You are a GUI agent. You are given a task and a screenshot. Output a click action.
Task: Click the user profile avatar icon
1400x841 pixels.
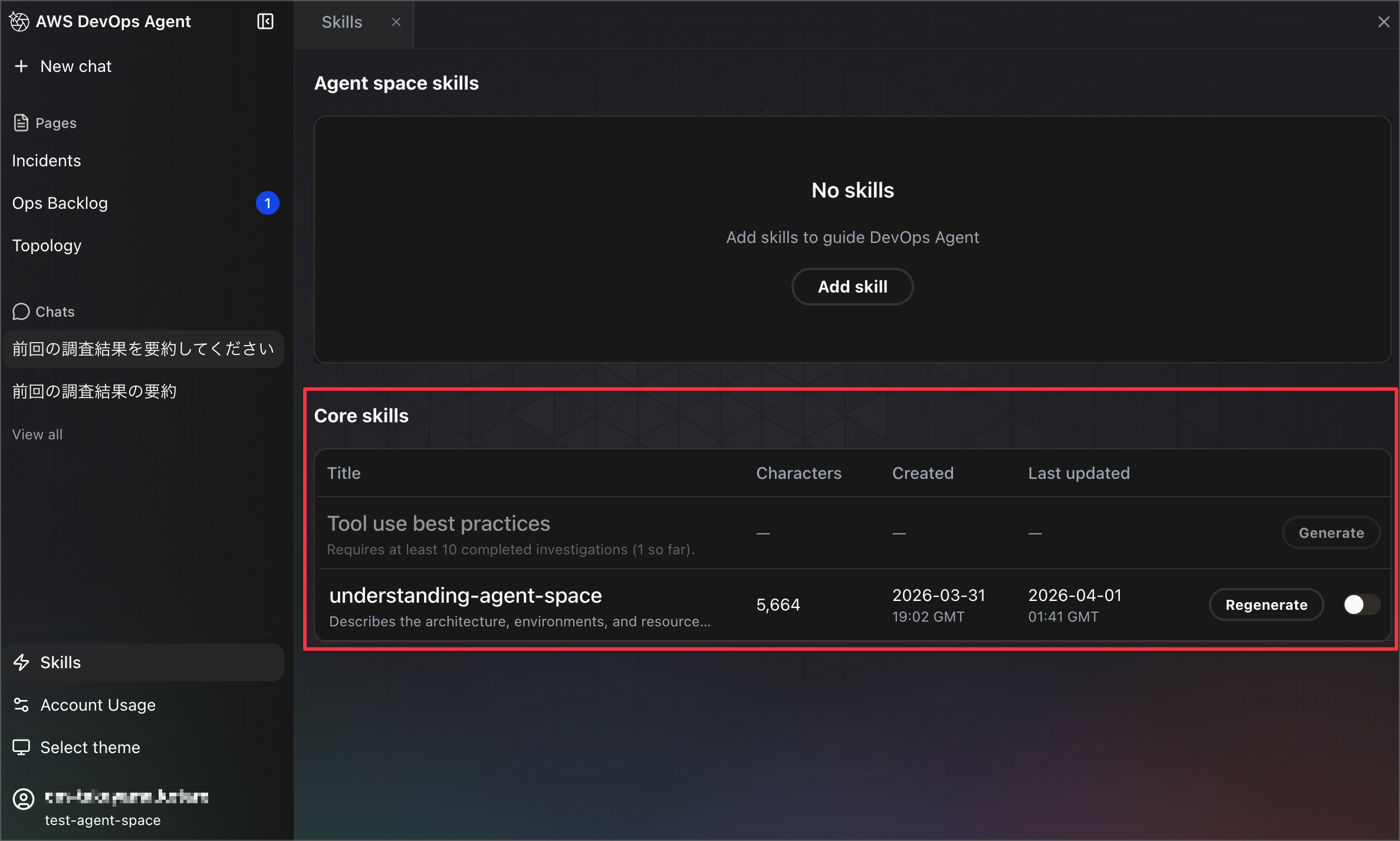click(24, 799)
